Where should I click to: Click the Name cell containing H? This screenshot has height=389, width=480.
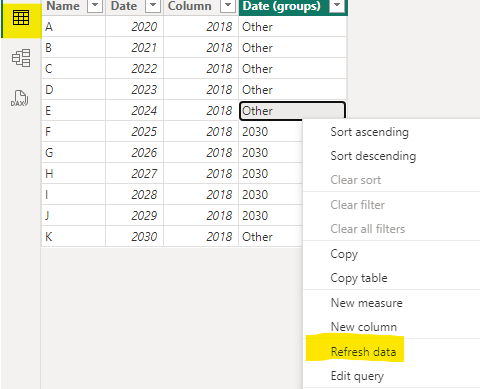(74, 174)
